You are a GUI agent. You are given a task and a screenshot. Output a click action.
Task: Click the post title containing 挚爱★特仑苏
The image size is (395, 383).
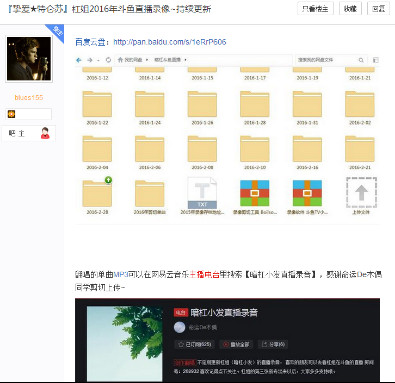click(110, 9)
